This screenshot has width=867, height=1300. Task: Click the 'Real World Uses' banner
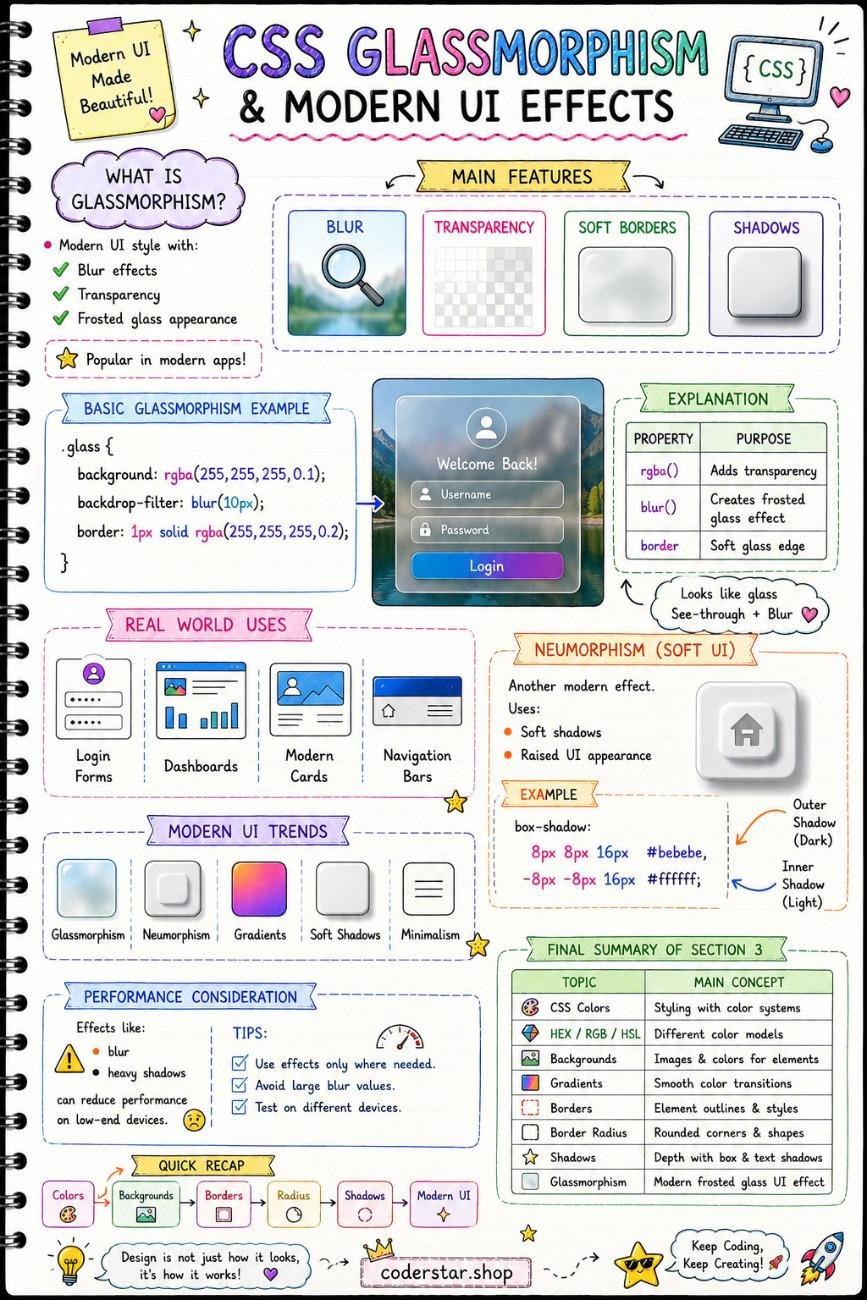coord(206,625)
